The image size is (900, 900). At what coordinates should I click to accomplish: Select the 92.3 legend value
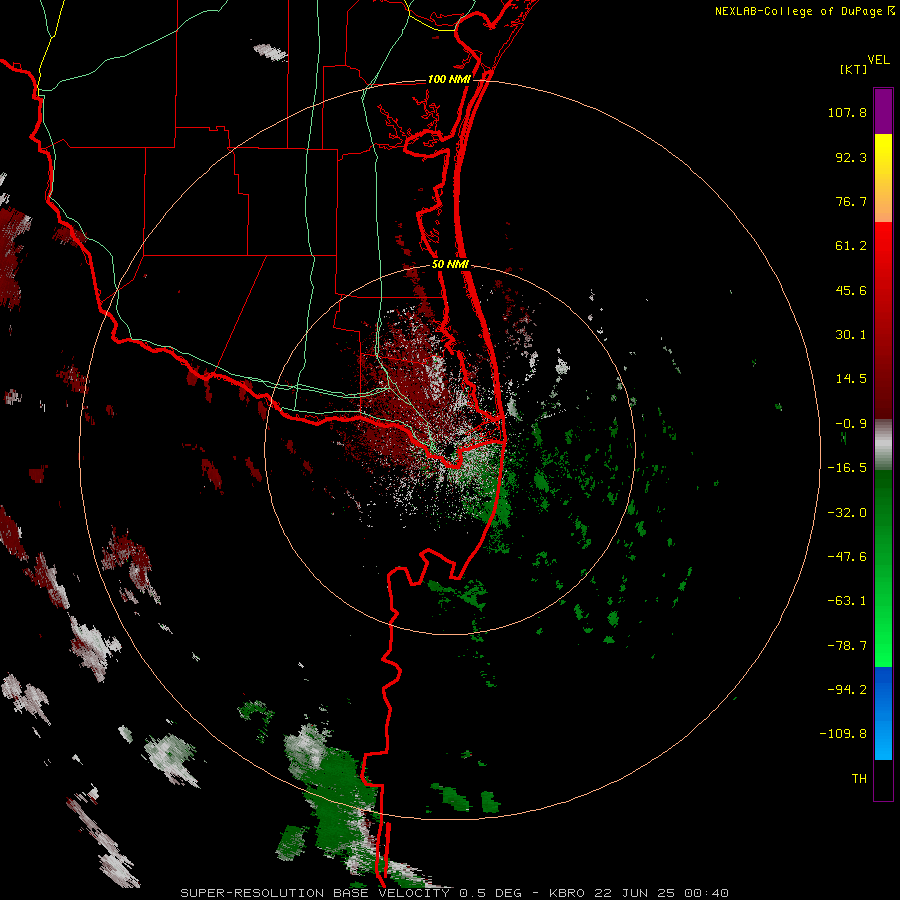coord(851,157)
